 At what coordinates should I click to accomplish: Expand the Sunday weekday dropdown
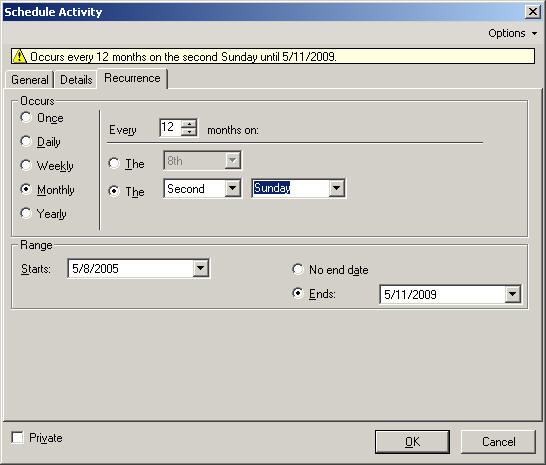[336, 189]
